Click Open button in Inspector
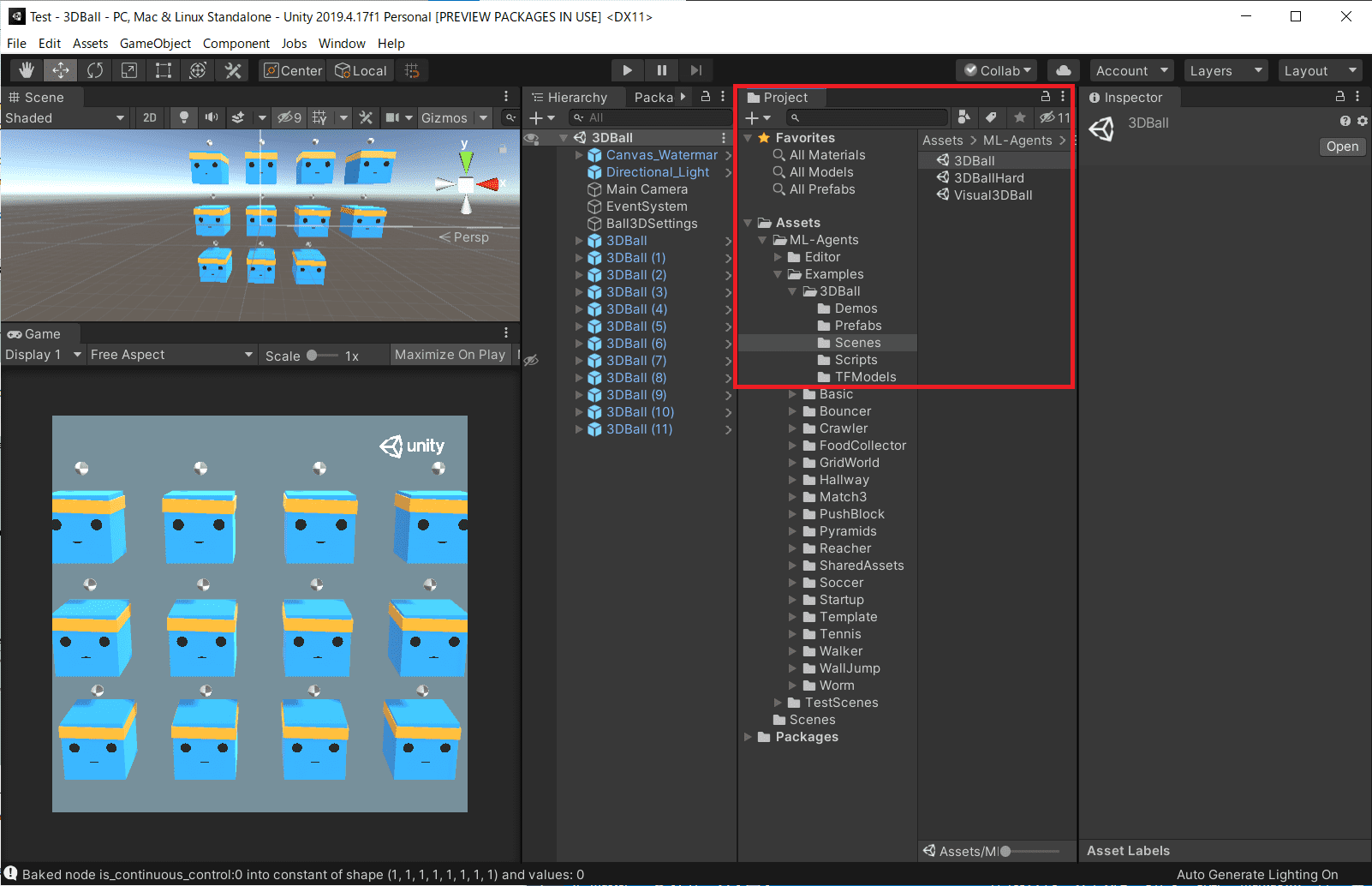Screen dimensions: 1372x886 click(1342, 147)
